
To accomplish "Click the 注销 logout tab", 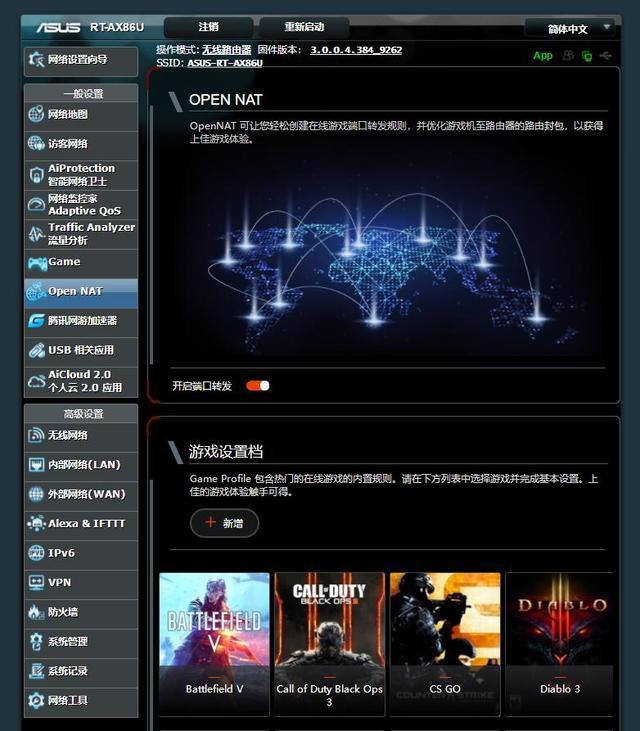I will point(208,27).
